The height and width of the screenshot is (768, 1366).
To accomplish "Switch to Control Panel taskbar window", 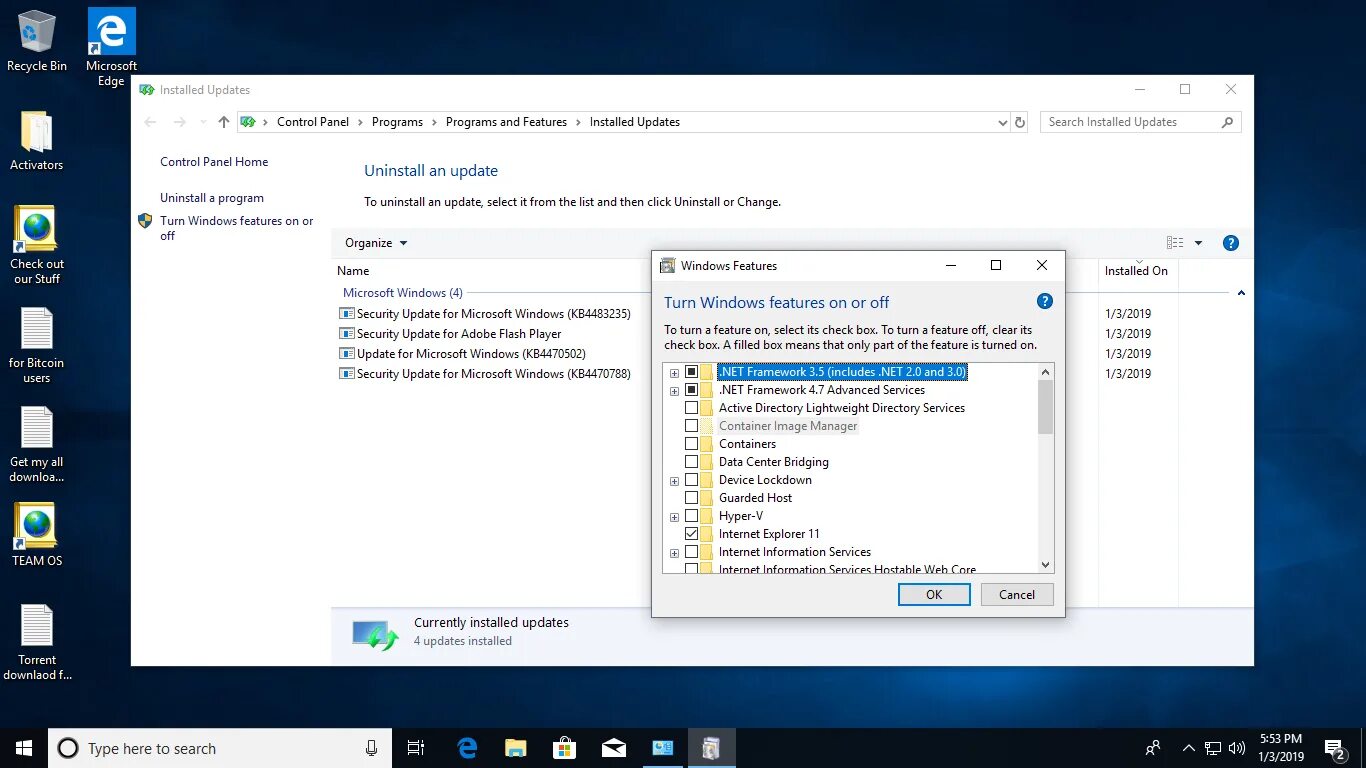I will click(663, 748).
